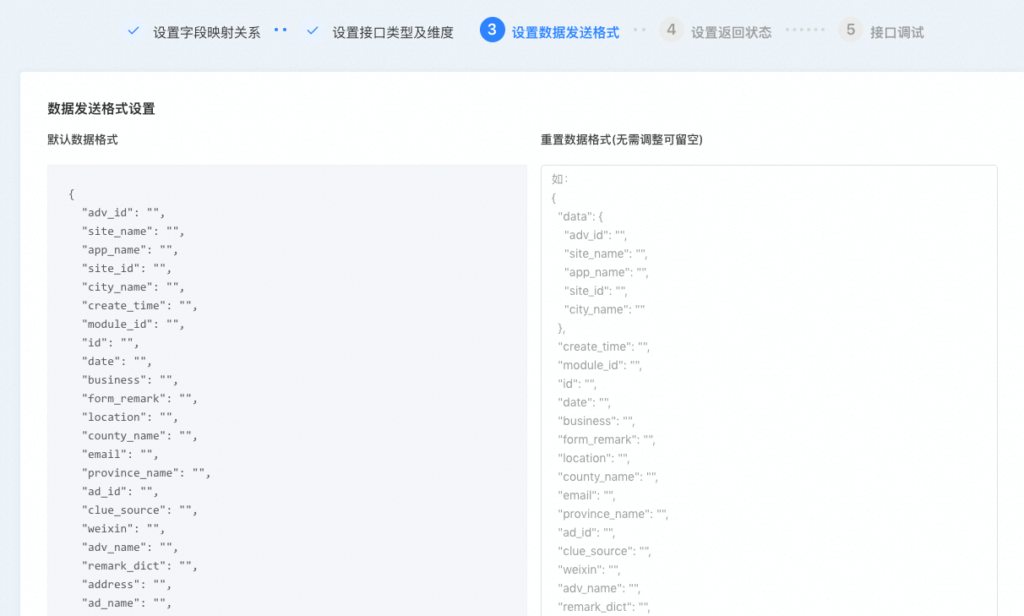Click the blue step 3 circle icon
1024x616 pixels.
[x=491, y=30]
